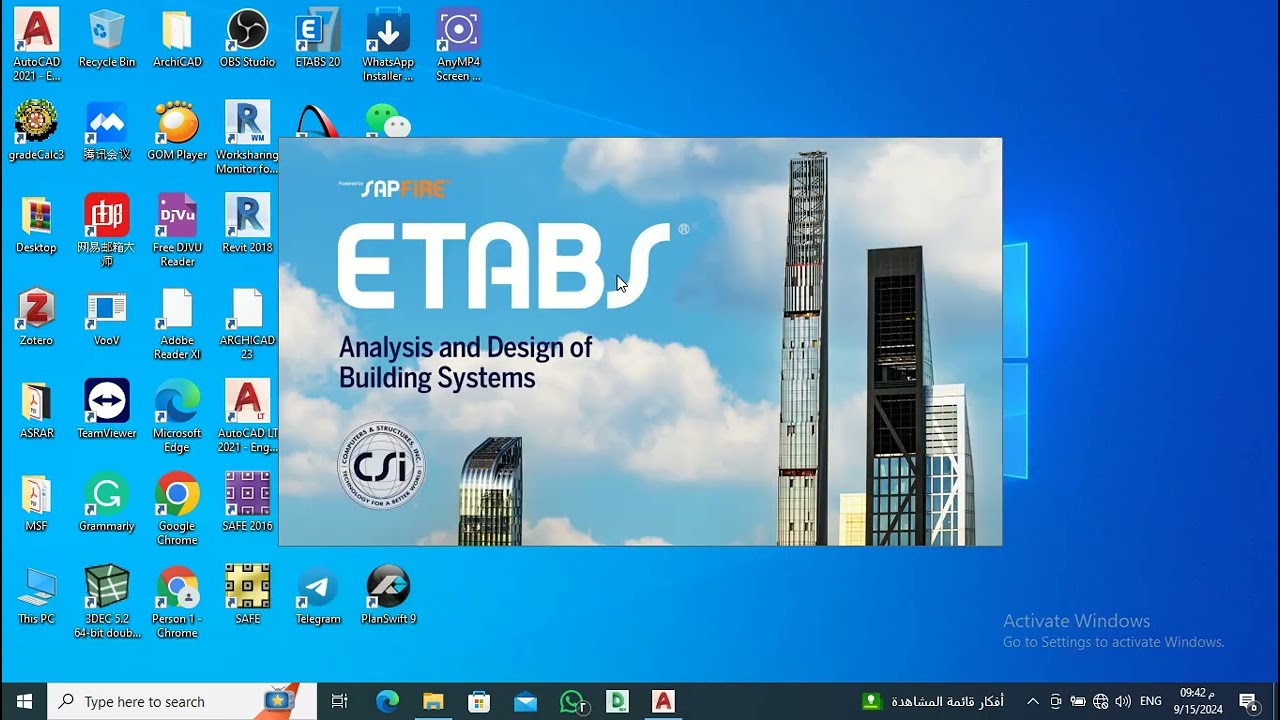
Task: Switch input language from ENG indicator
Action: point(1151,702)
